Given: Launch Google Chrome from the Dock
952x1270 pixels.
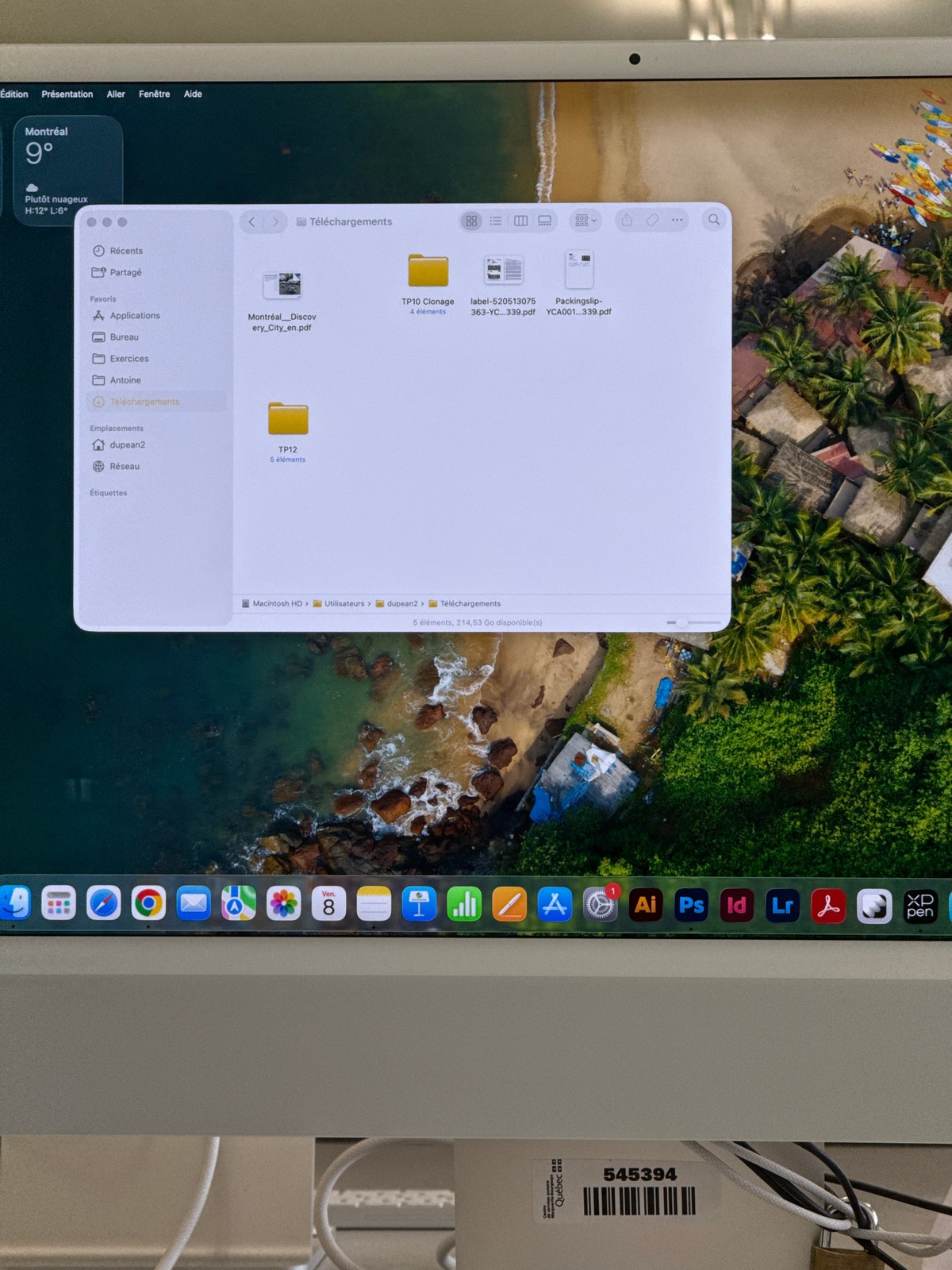Looking at the screenshot, I should coord(148,903).
